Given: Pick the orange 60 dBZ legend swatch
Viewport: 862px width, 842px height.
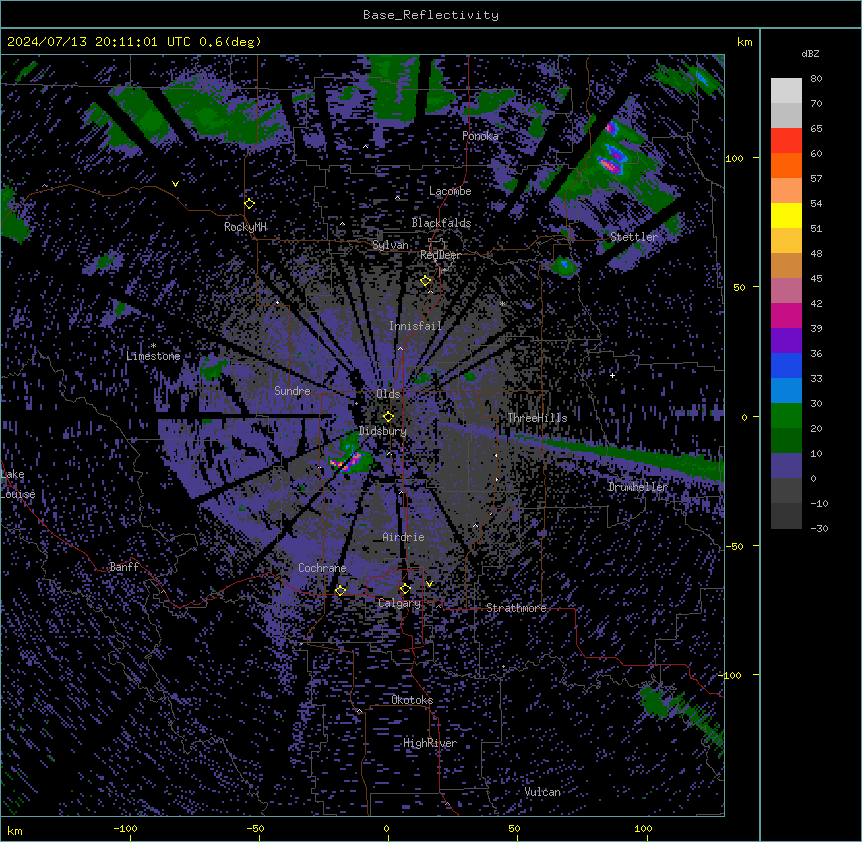Looking at the screenshot, I should [x=786, y=165].
